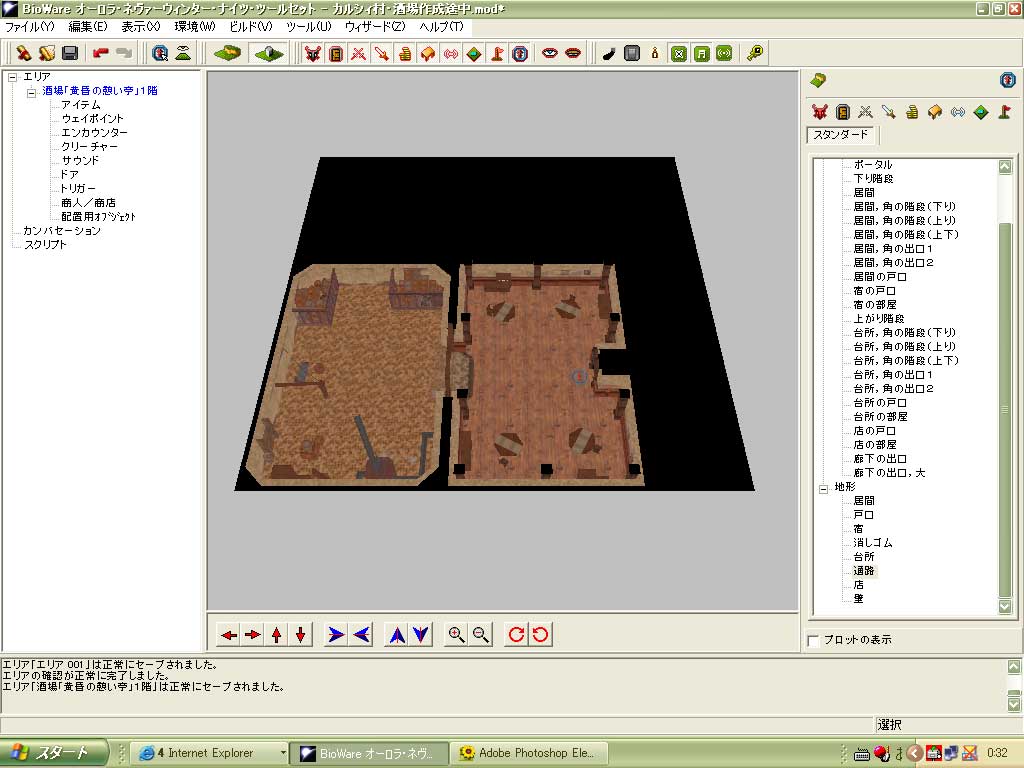The width and height of the screenshot is (1024, 768).
Task: Select door palette icon in right panel
Action: tap(843, 112)
